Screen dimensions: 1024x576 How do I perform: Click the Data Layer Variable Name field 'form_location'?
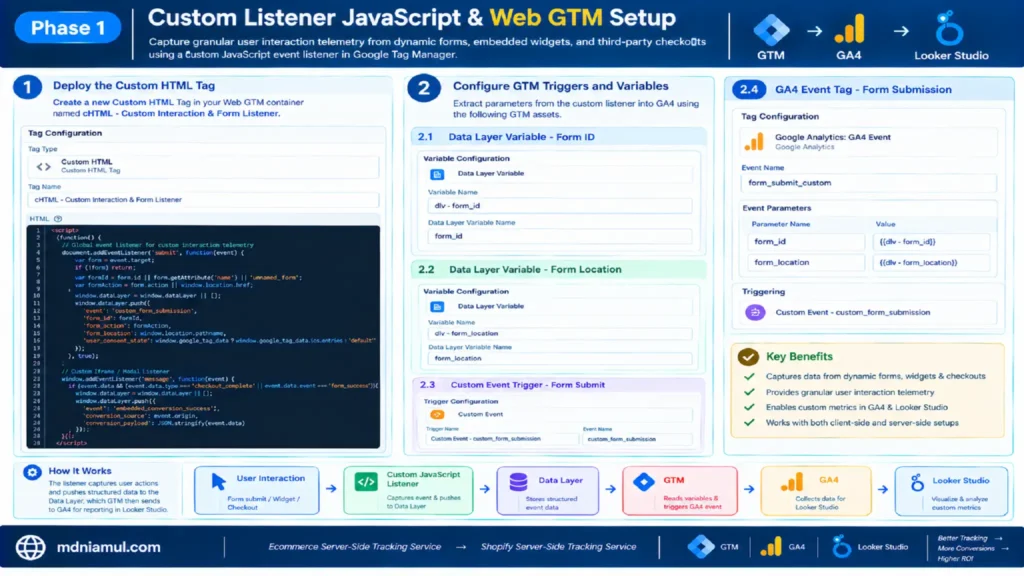tap(560, 359)
